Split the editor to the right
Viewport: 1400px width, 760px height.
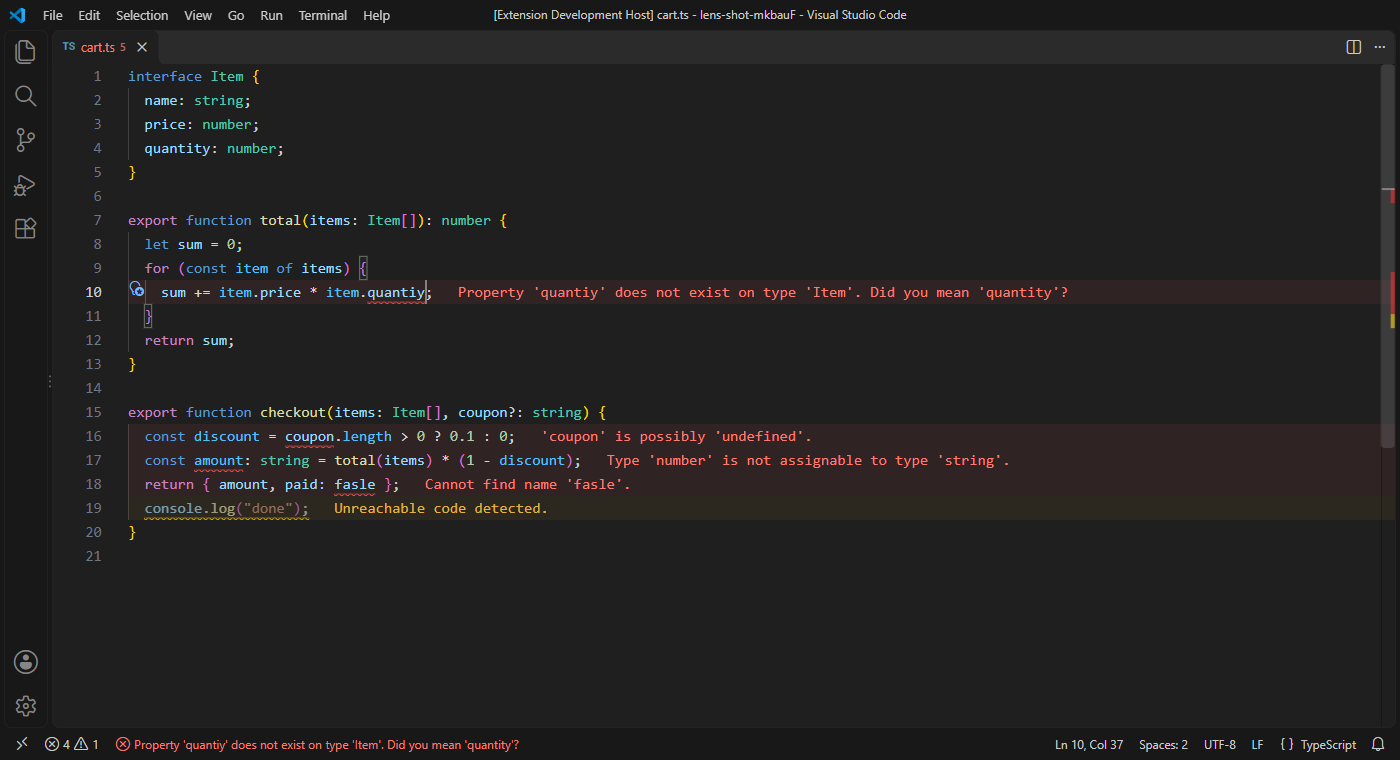tap(1353, 47)
